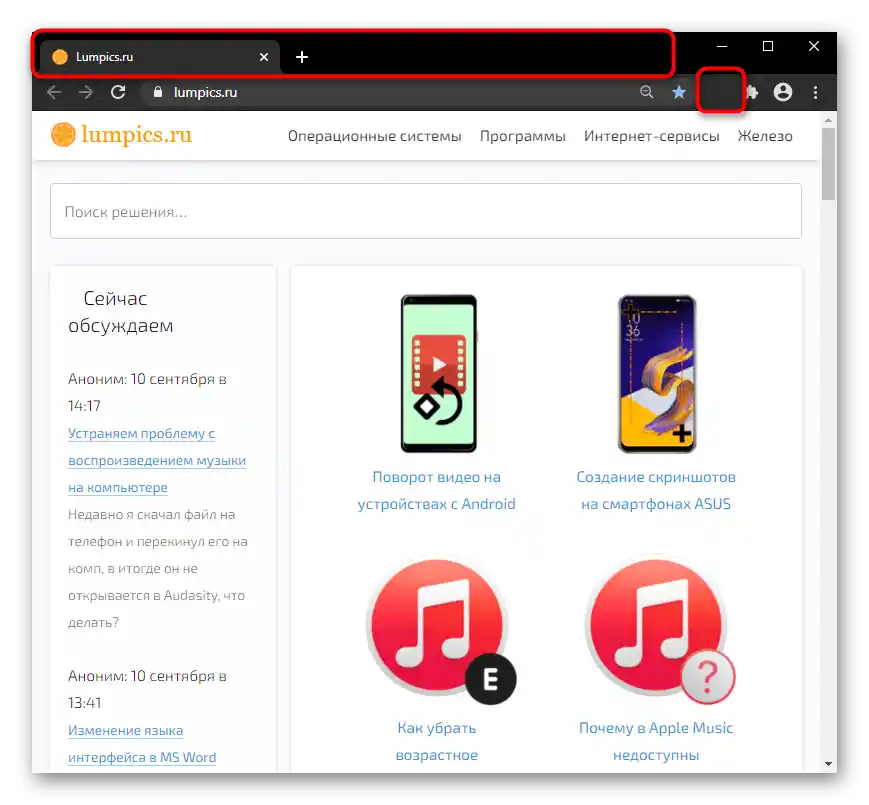Click the Аноним: 10 сентября в 14:17 text
This screenshot has height=805, width=869.
[x=147, y=392]
